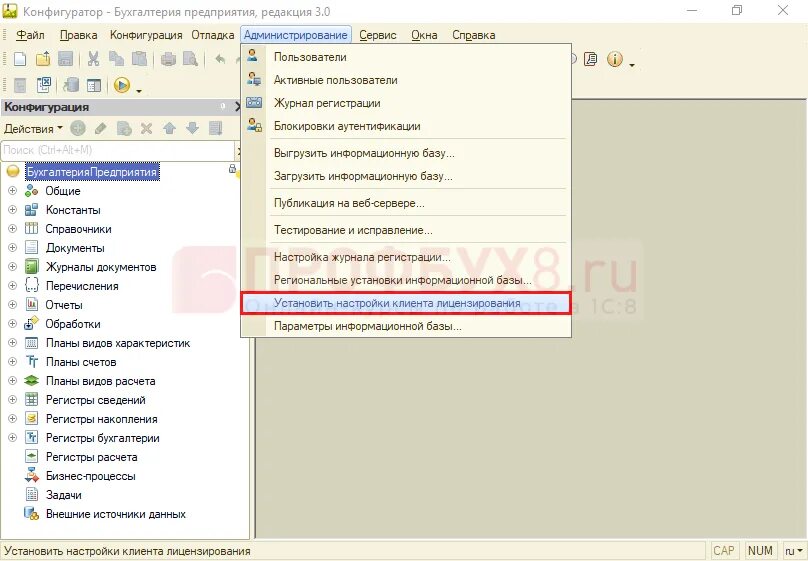Select Выгрузить информационную базу…
The width and height of the screenshot is (808, 561).
[x=406, y=153]
